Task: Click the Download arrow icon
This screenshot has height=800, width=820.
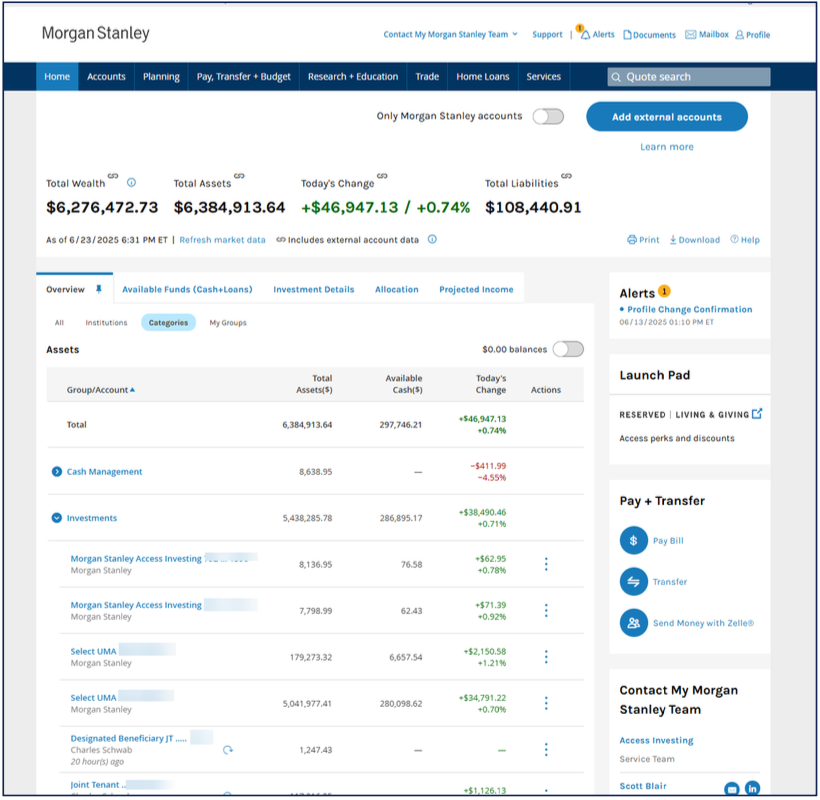Action: click(x=673, y=239)
